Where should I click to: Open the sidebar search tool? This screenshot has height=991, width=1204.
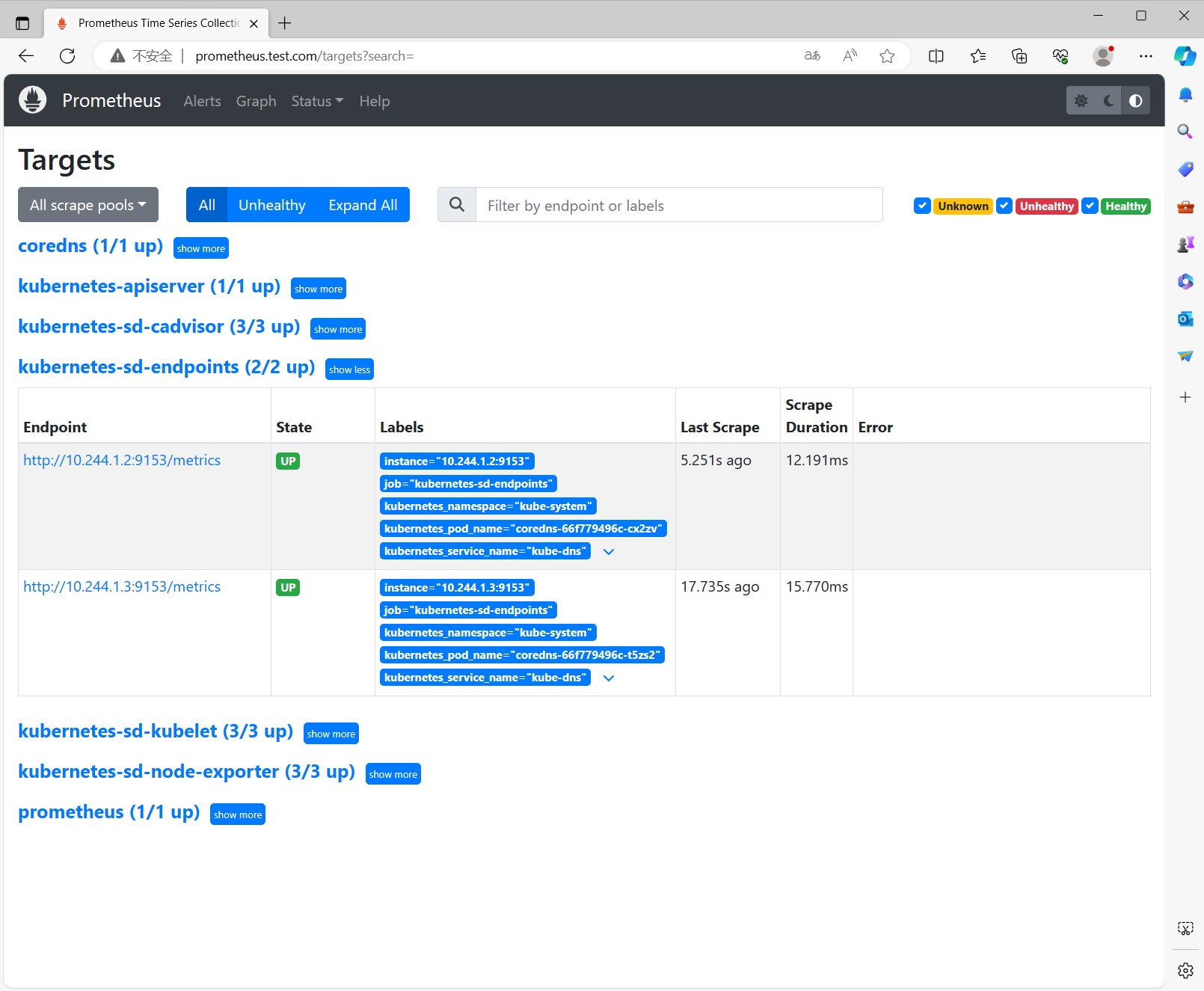coord(1185,132)
